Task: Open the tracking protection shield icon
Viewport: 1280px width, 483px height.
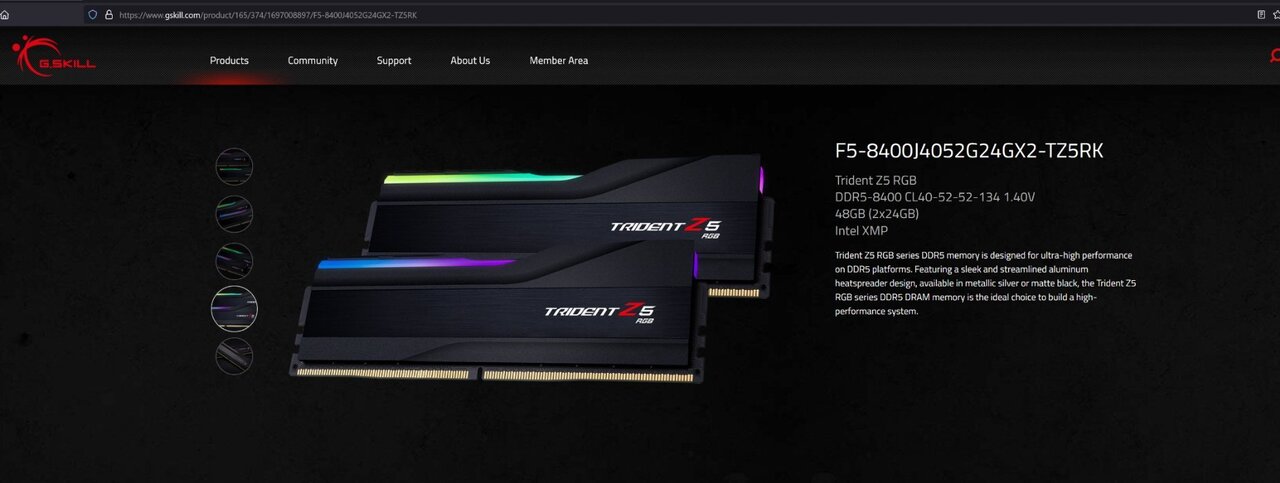Action: (93, 15)
